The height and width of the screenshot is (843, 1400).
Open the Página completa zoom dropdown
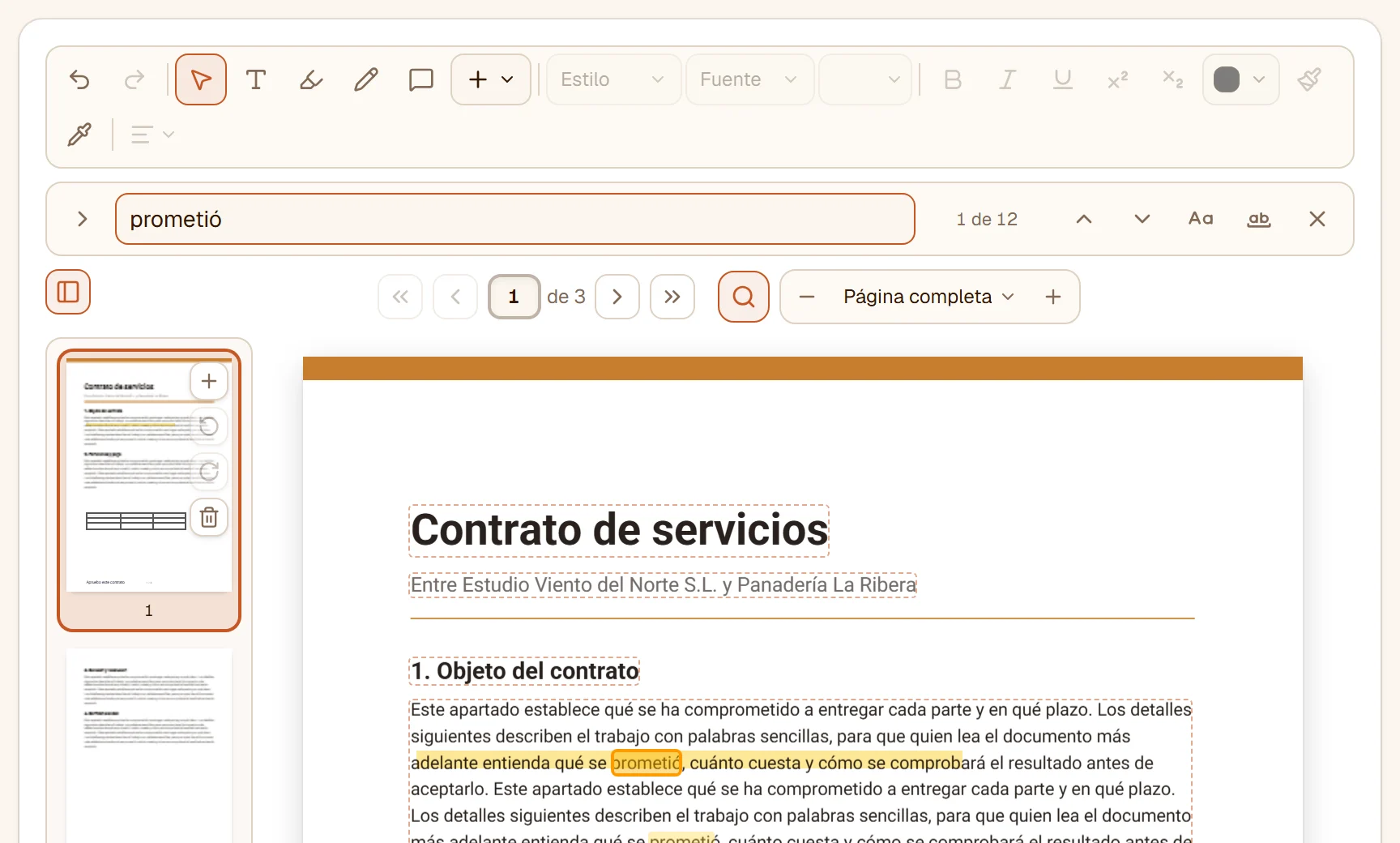point(928,297)
